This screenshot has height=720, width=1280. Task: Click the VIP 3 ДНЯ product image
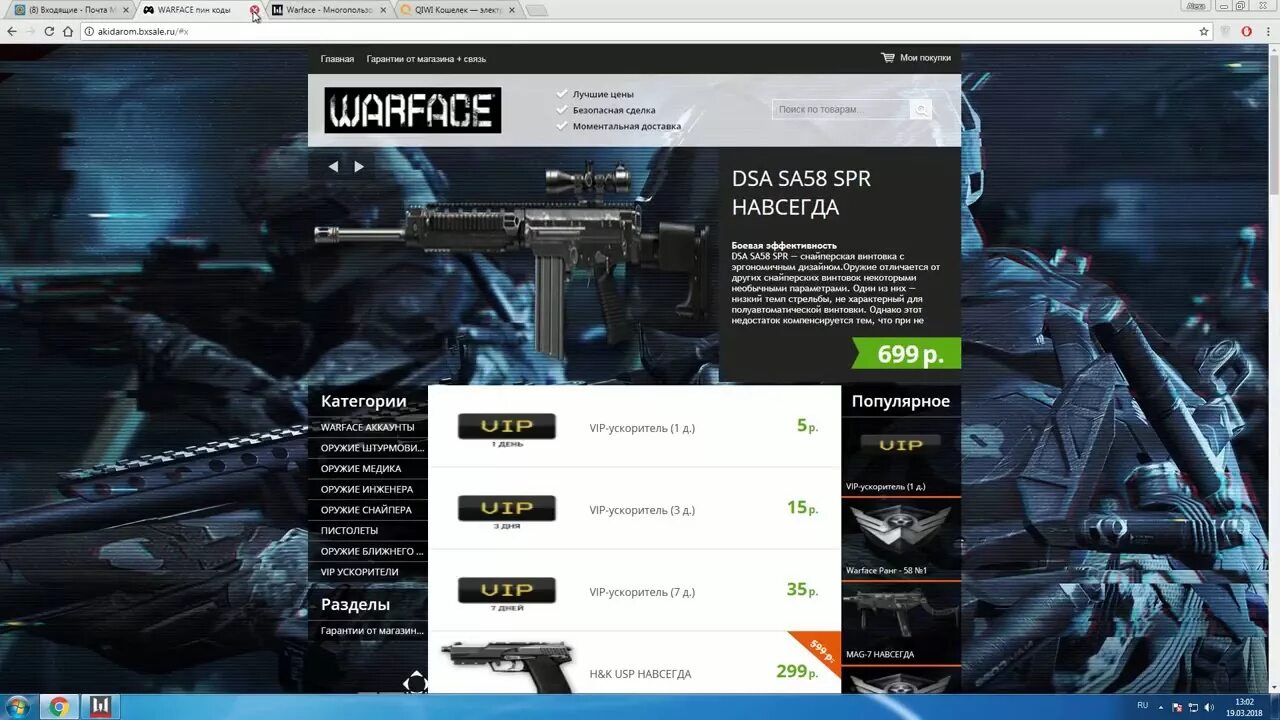[507, 510]
